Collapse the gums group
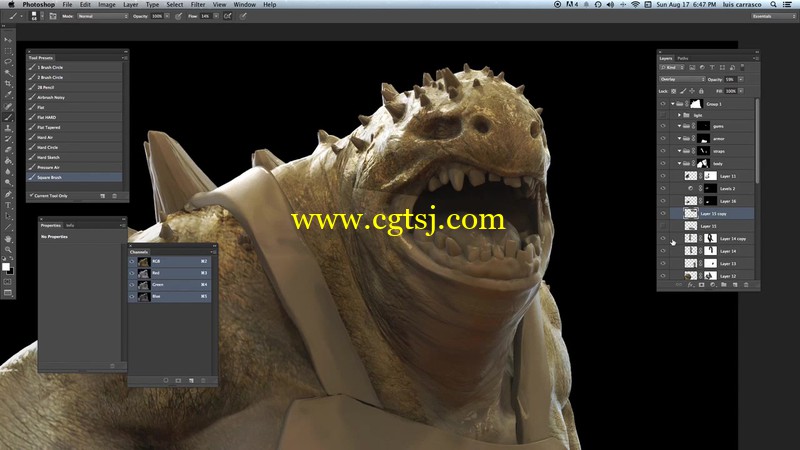 point(679,126)
